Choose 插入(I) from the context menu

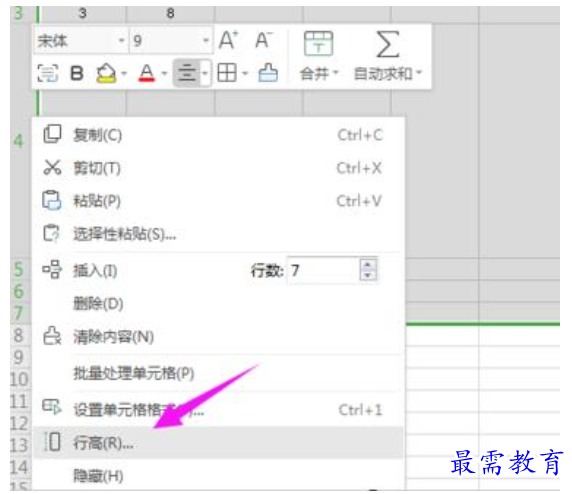[95, 270]
